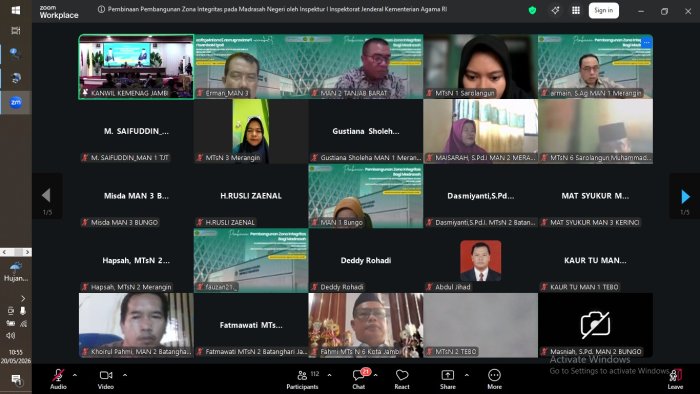This screenshot has width=700, height=394.
Task: Open the Windows Start button
Action: click(16, 10)
